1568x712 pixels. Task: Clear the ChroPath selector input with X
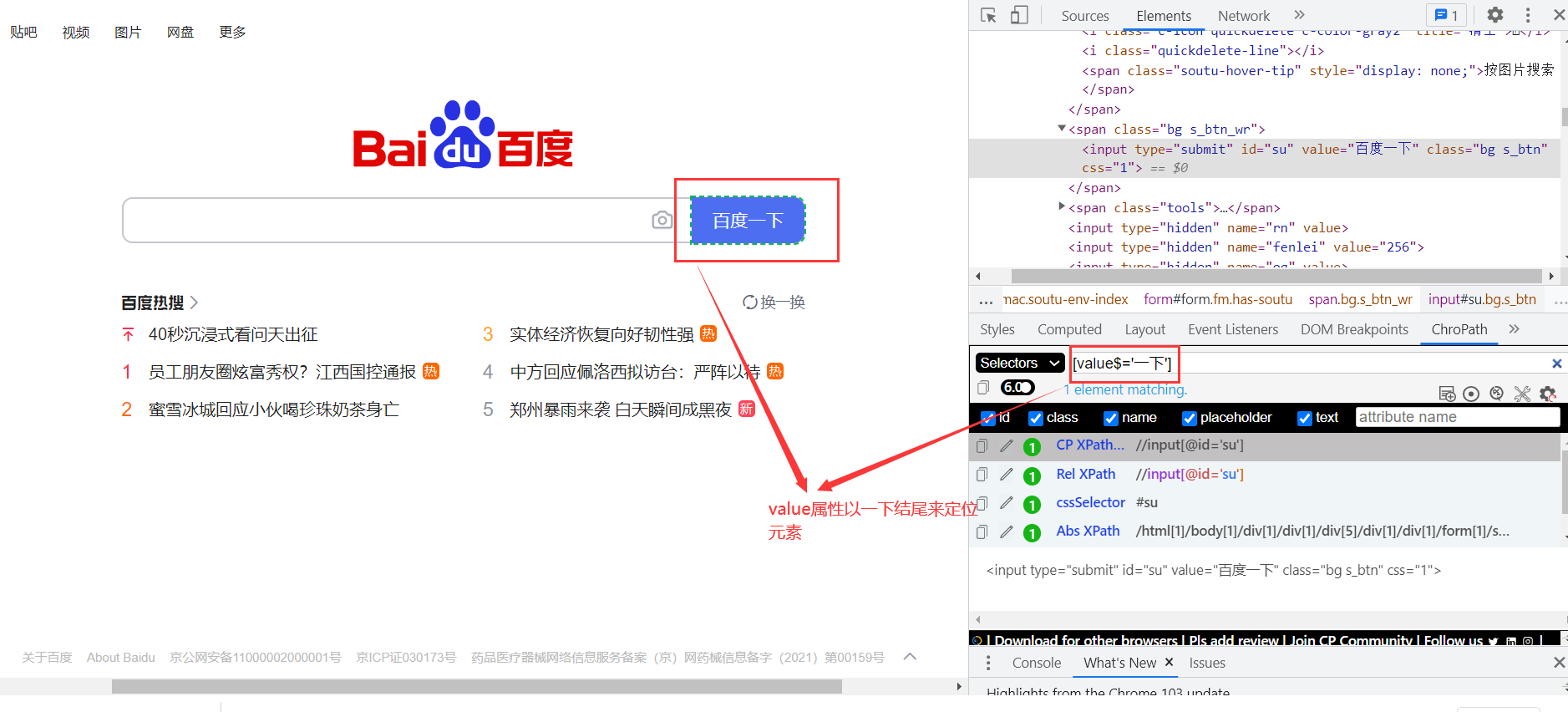pos(1556,364)
